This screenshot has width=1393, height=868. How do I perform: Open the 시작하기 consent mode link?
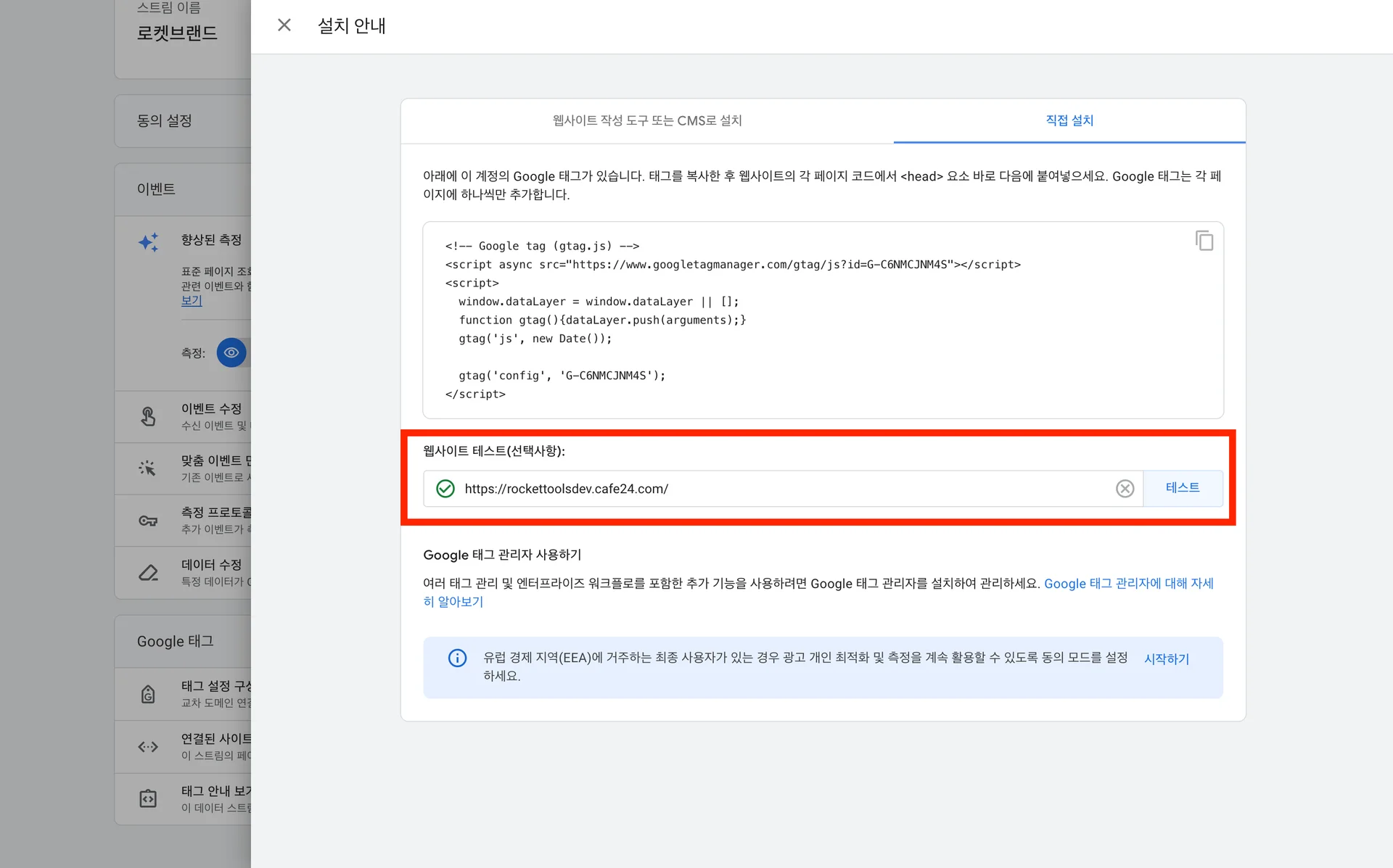1166,658
